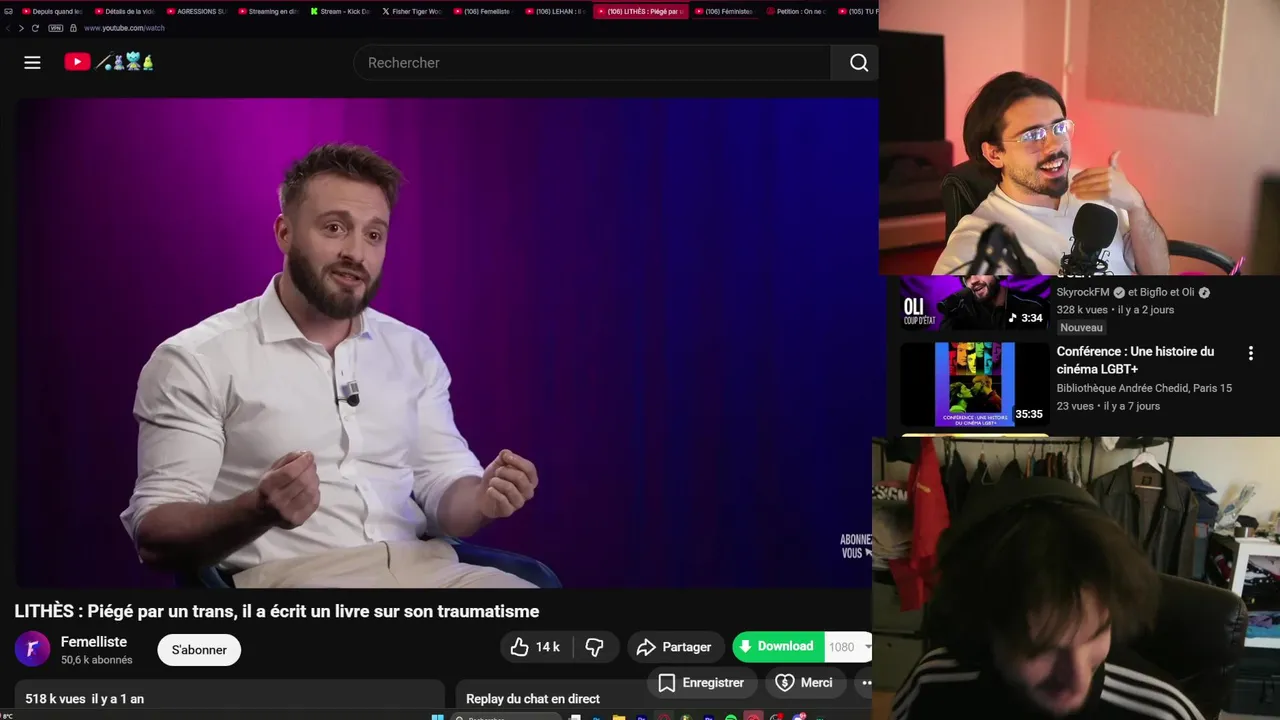The image size is (1280, 720).
Task: Dislike the video with thumbs down
Action: click(x=594, y=647)
